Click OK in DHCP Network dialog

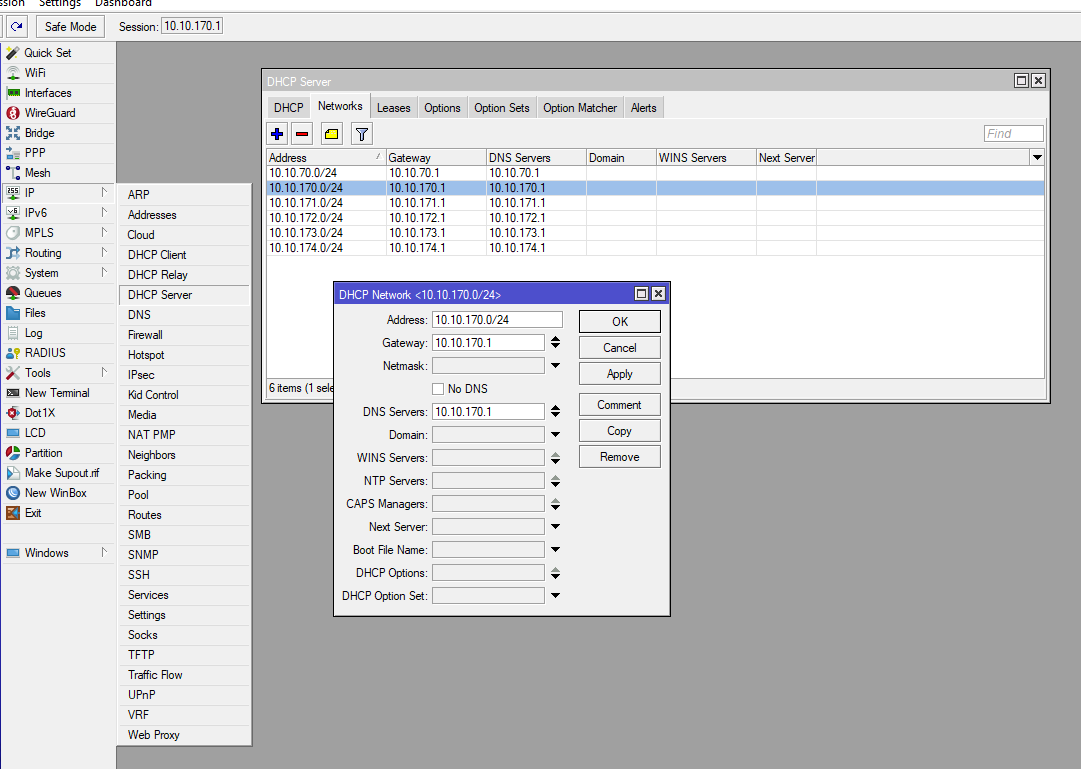coord(620,321)
